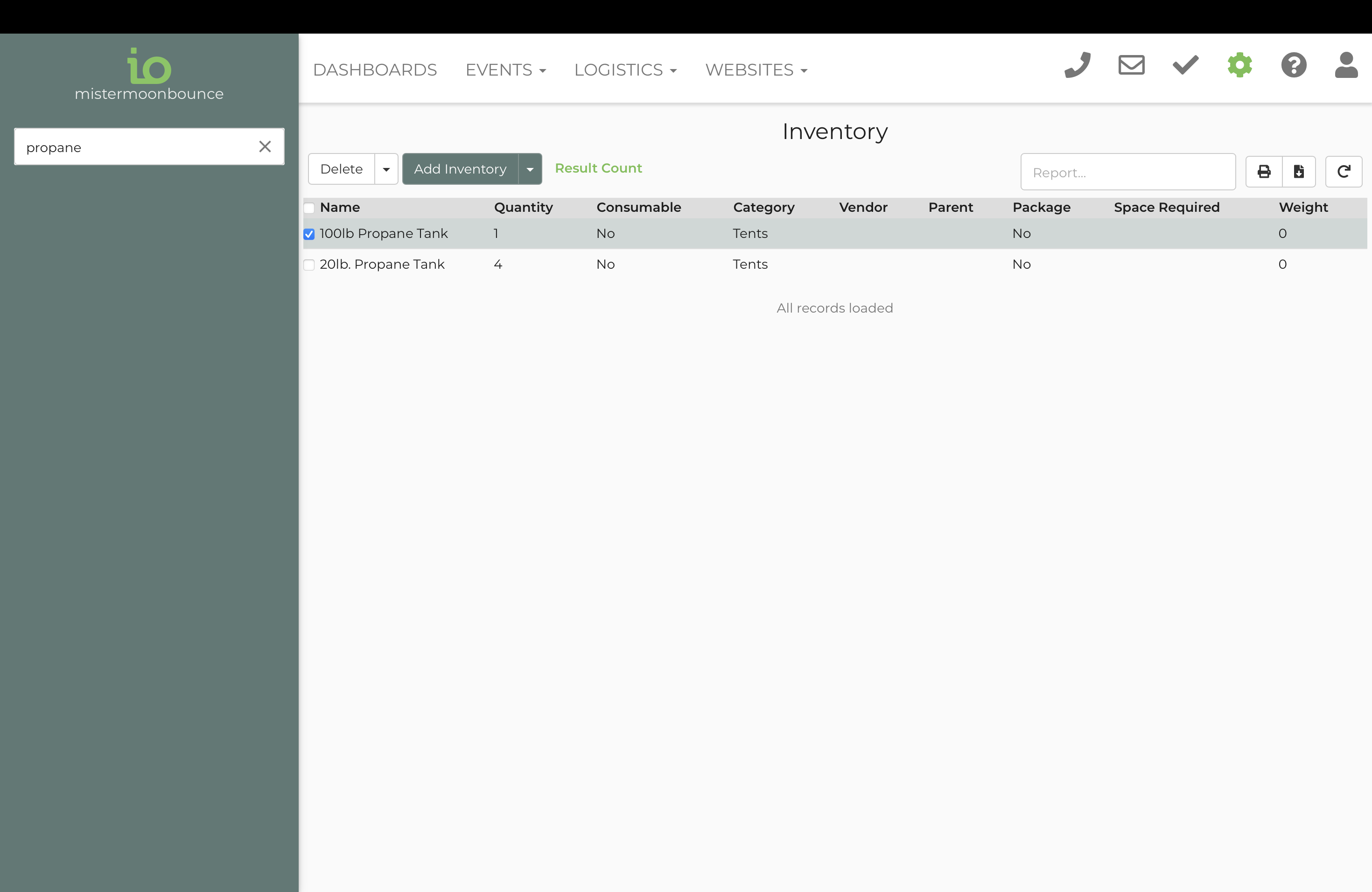The image size is (1372, 892).
Task: Click the Result Count link
Action: pyautogui.click(x=598, y=168)
